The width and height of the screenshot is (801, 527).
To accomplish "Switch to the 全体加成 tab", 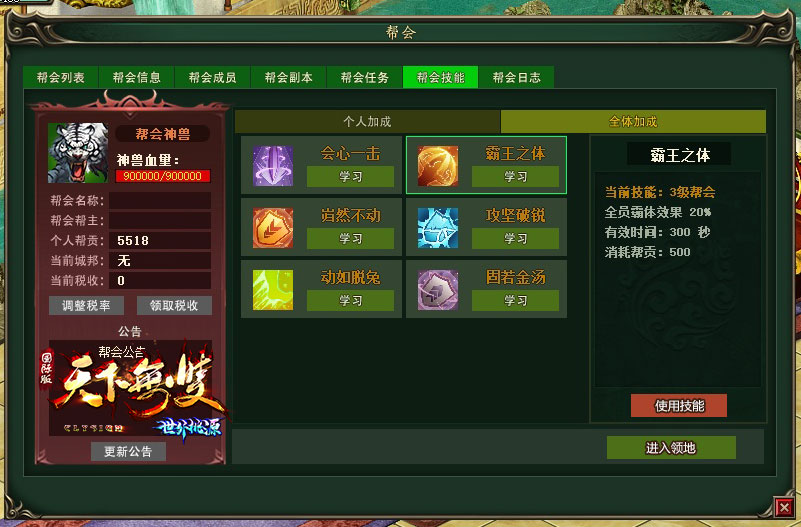I will (633, 122).
